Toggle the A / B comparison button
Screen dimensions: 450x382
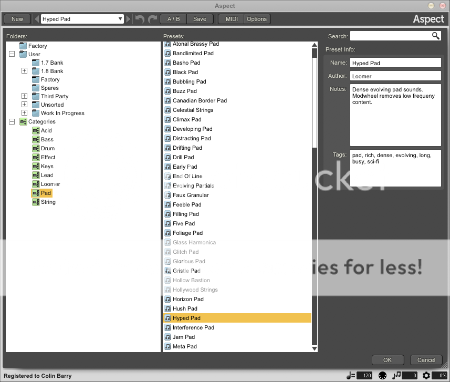(x=173, y=19)
